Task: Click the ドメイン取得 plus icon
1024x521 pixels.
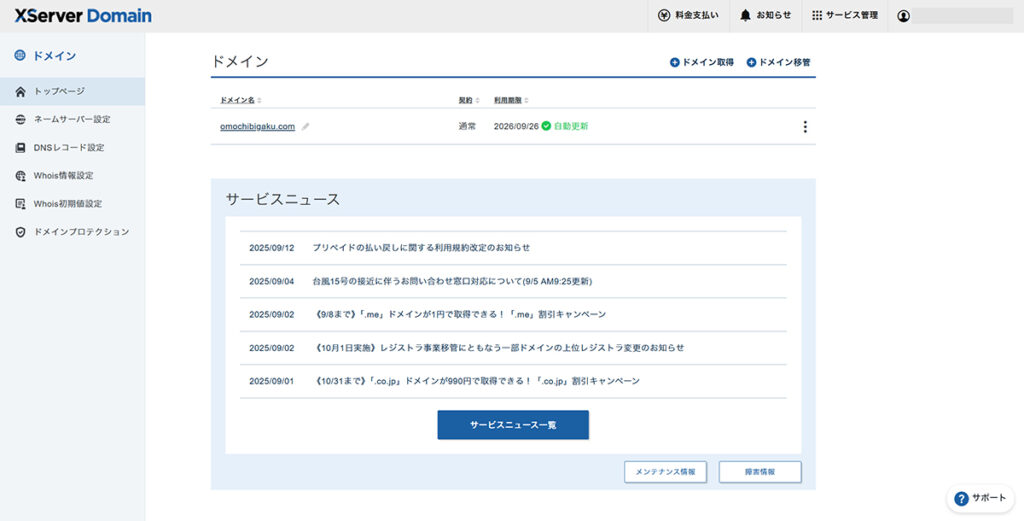Action: (675, 63)
